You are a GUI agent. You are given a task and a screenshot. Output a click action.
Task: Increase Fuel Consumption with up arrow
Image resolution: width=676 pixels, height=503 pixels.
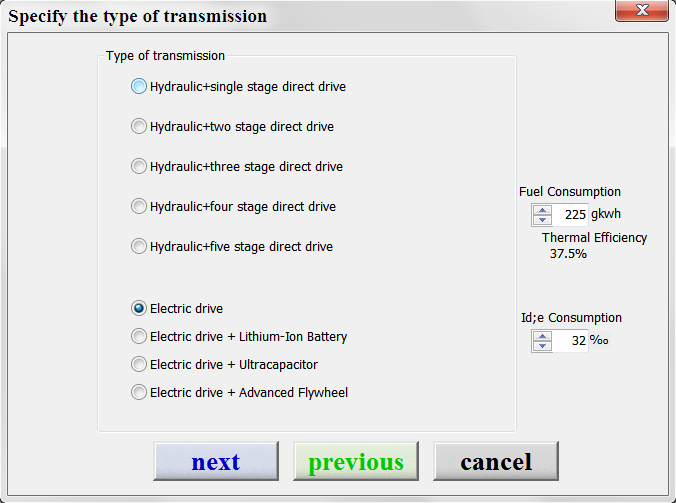542,210
